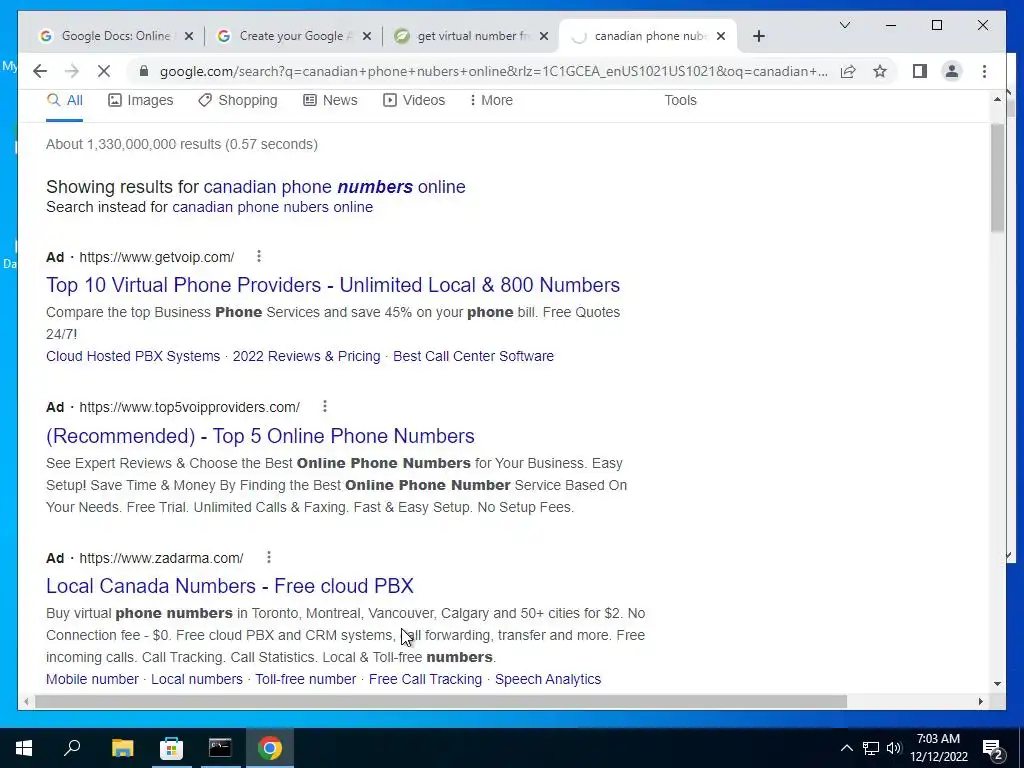Open Best Call Center Software sitelink
This screenshot has height=768, width=1024.
point(473,356)
